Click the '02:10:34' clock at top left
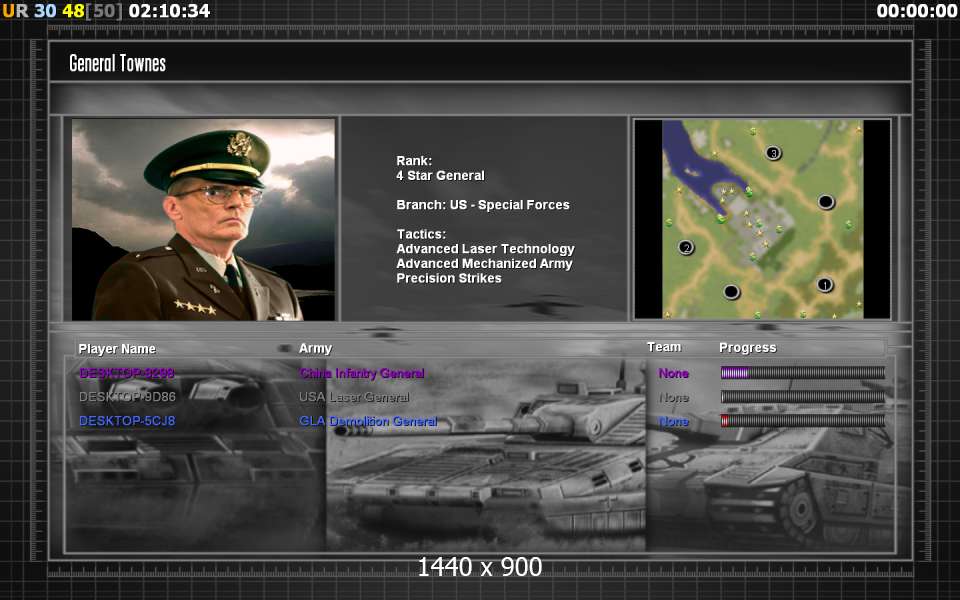960x600 pixels. [170, 10]
